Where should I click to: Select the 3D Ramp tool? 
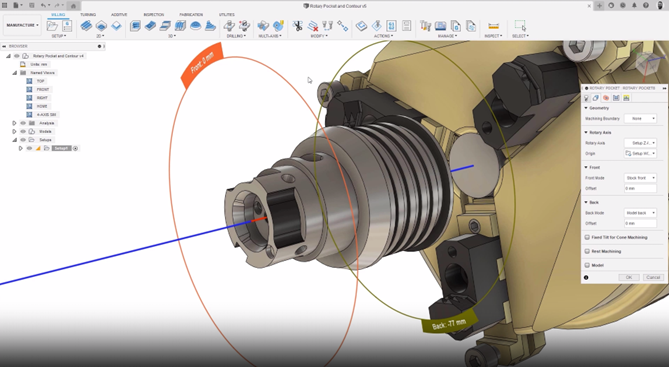click(210, 26)
